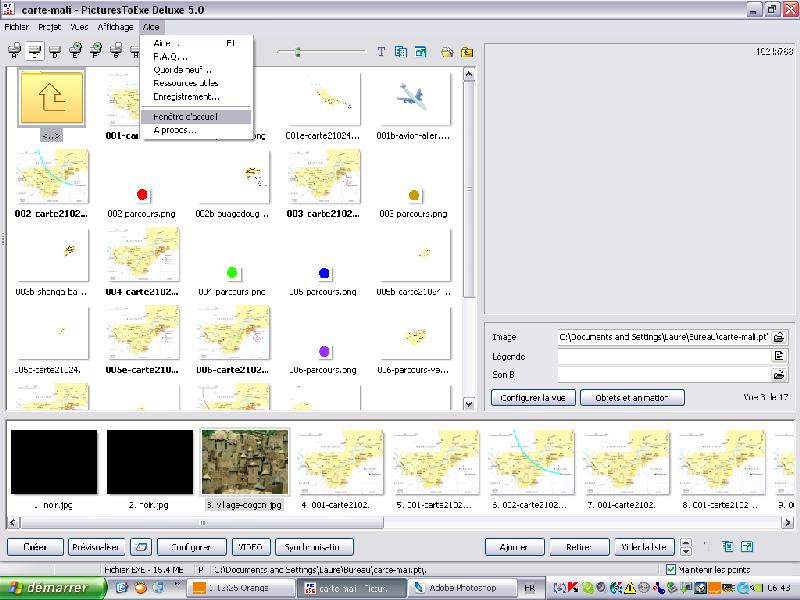
Task: Choose A propos... from the Aide menu
Action: [196, 130]
